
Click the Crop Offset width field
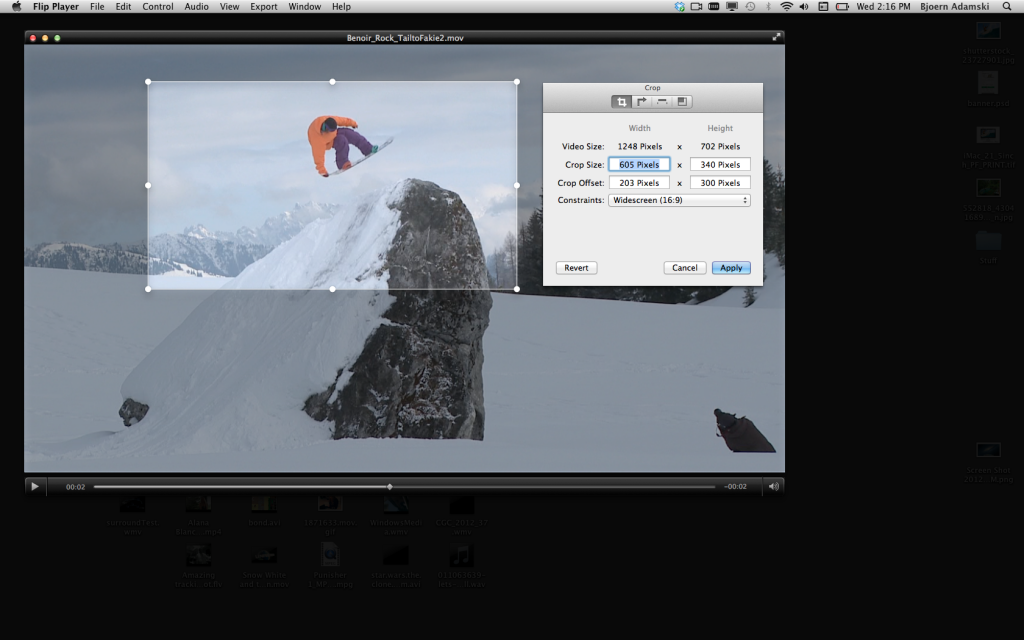point(639,182)
